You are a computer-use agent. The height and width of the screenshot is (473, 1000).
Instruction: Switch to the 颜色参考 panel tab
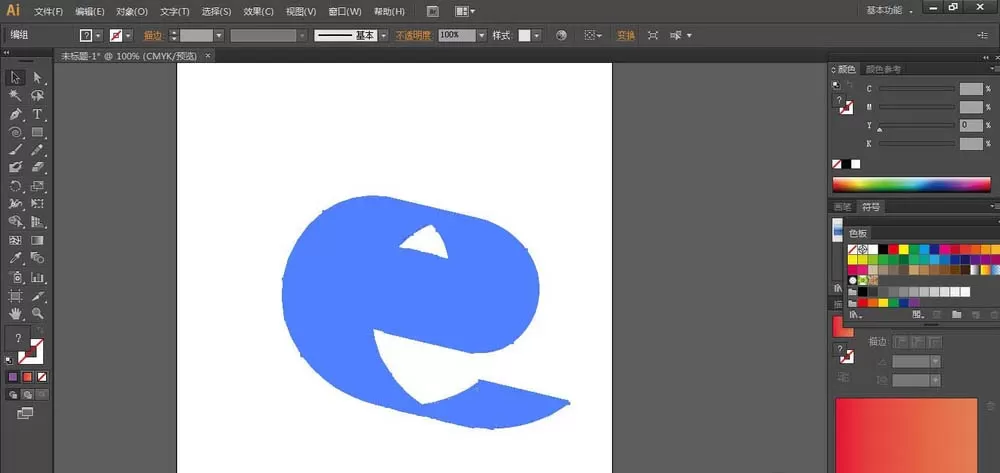tap(883, 69)
